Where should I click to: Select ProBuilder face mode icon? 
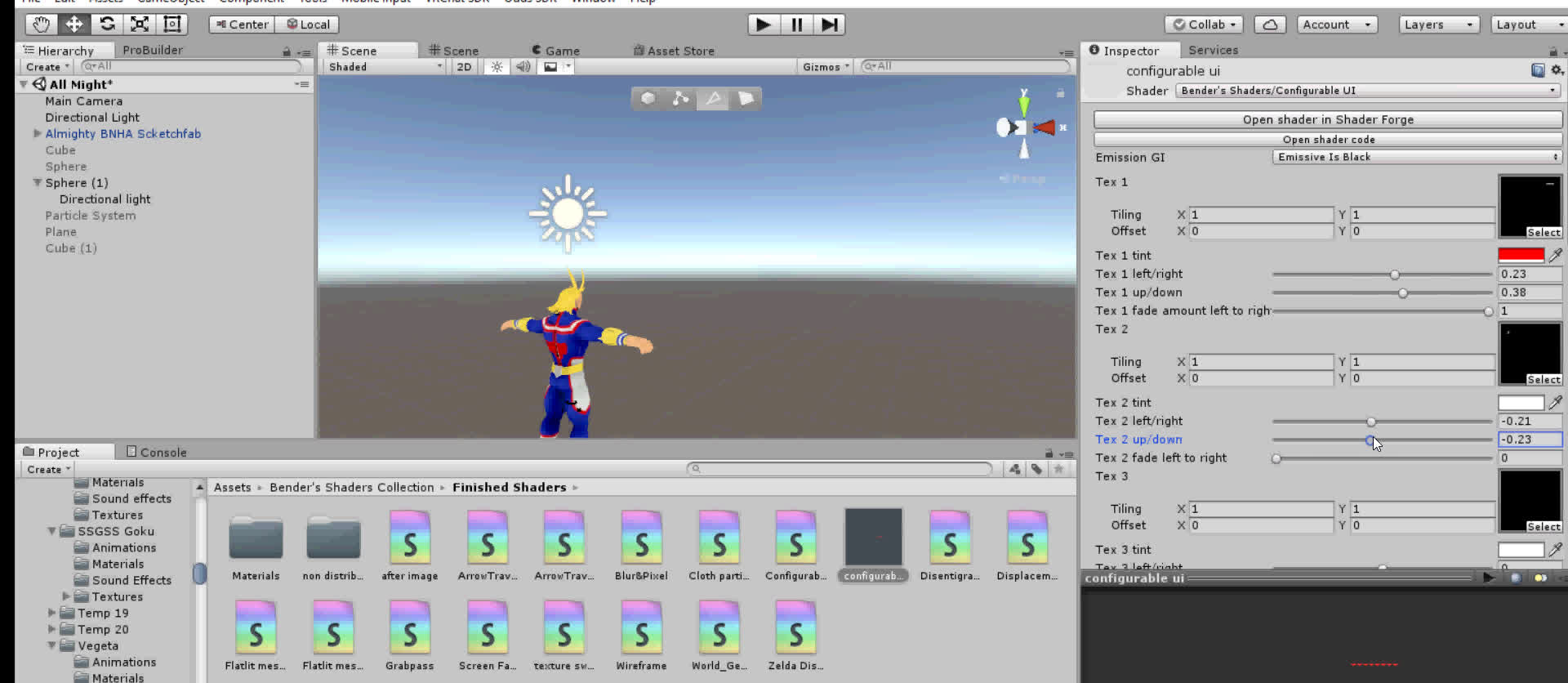pyautogui.click(x=746, y=98)
